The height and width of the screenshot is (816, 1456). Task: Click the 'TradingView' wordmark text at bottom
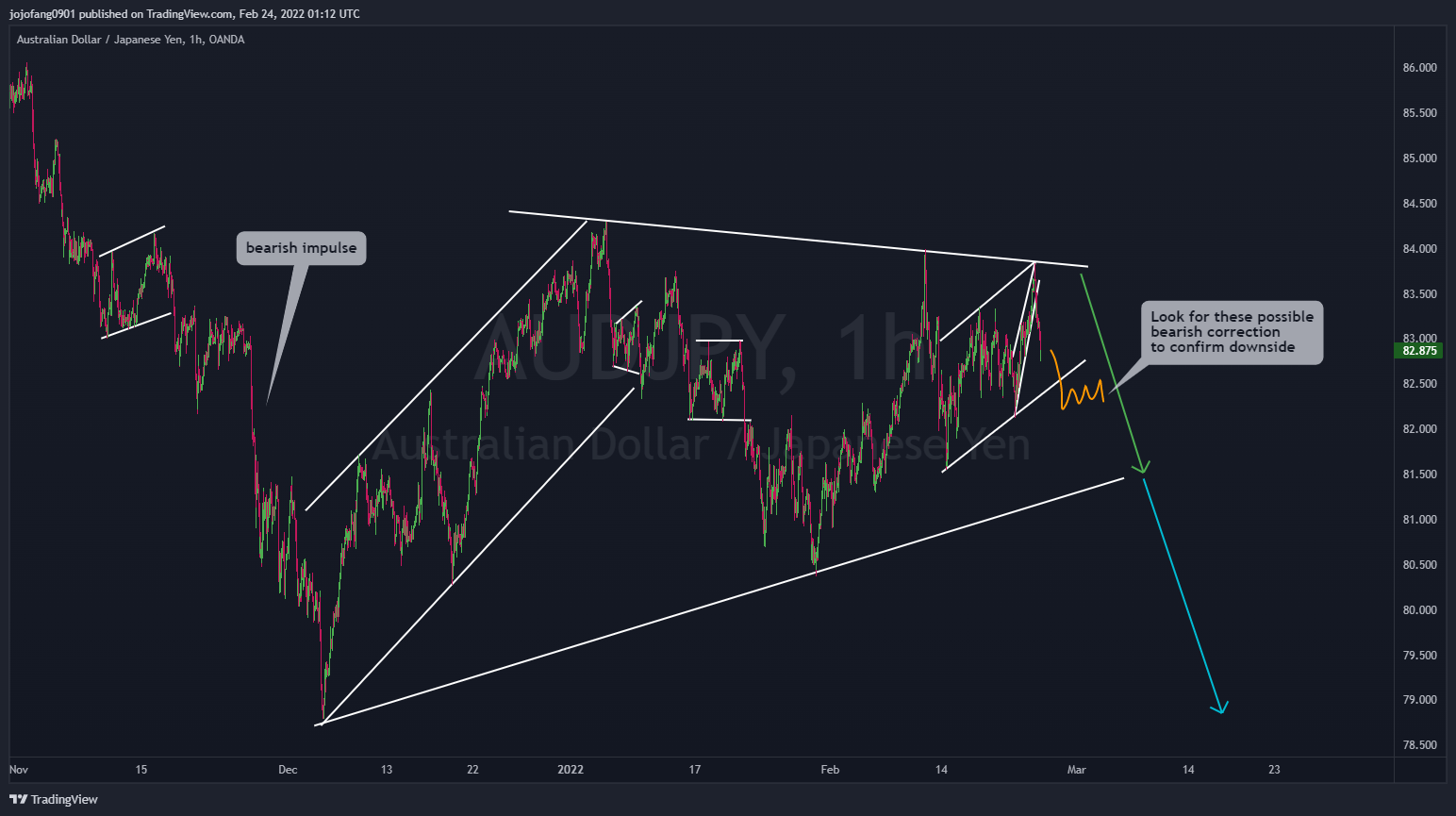(x=64, y=799)
